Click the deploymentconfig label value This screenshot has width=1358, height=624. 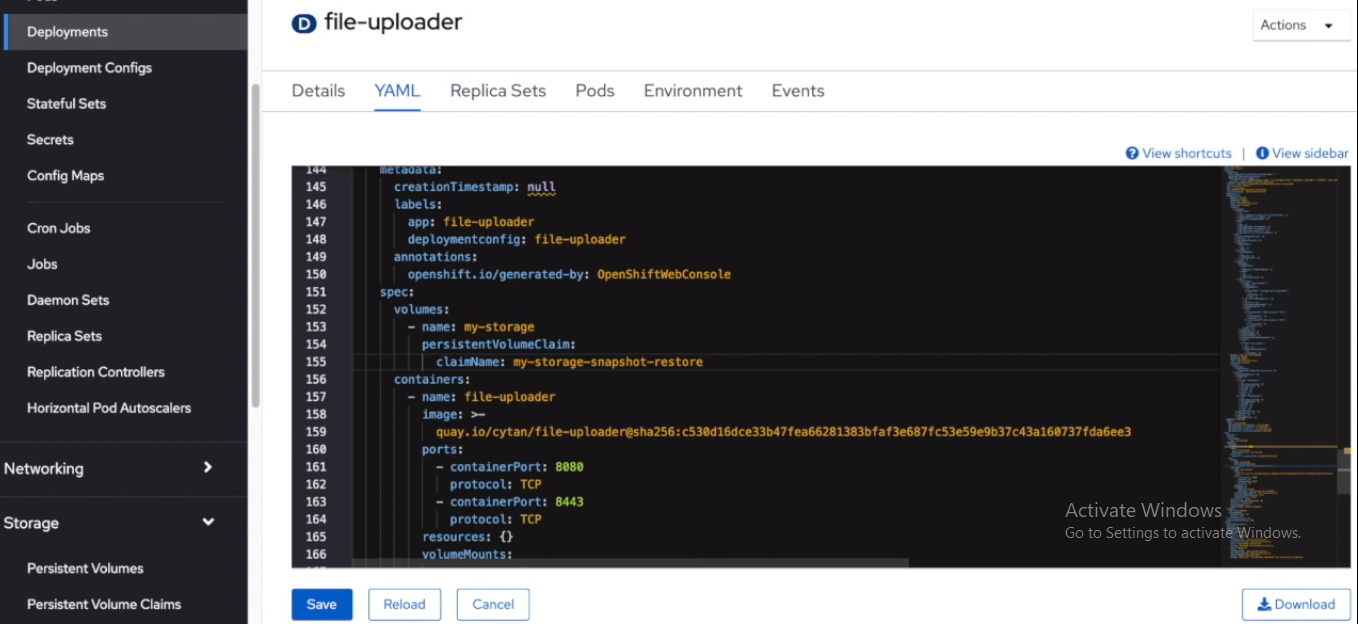click(580, 239)
